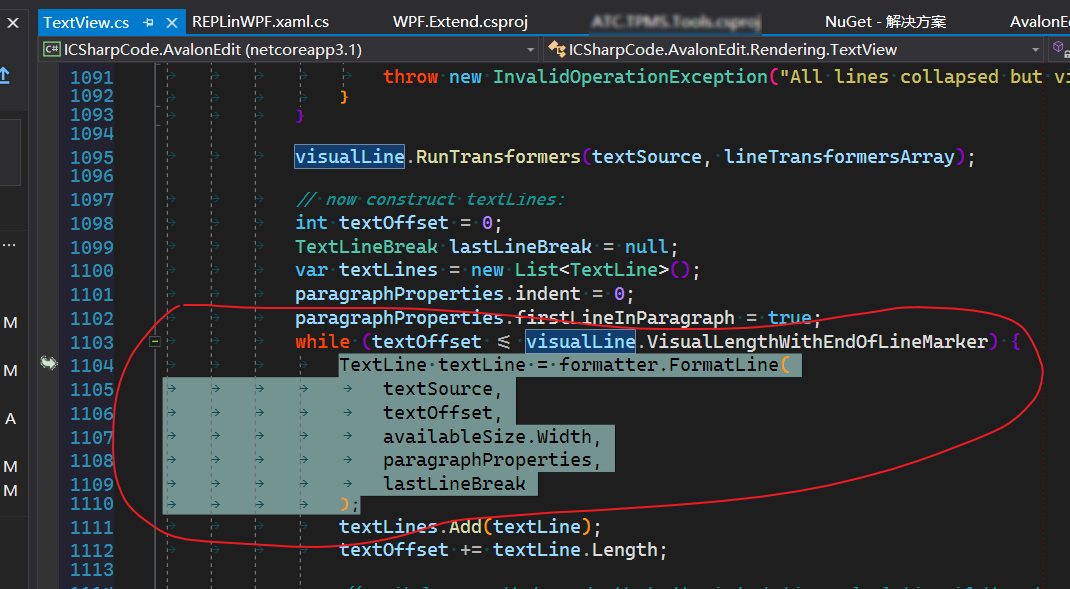
Task: Click the X at the top-left panel corner
Action: 11,22
